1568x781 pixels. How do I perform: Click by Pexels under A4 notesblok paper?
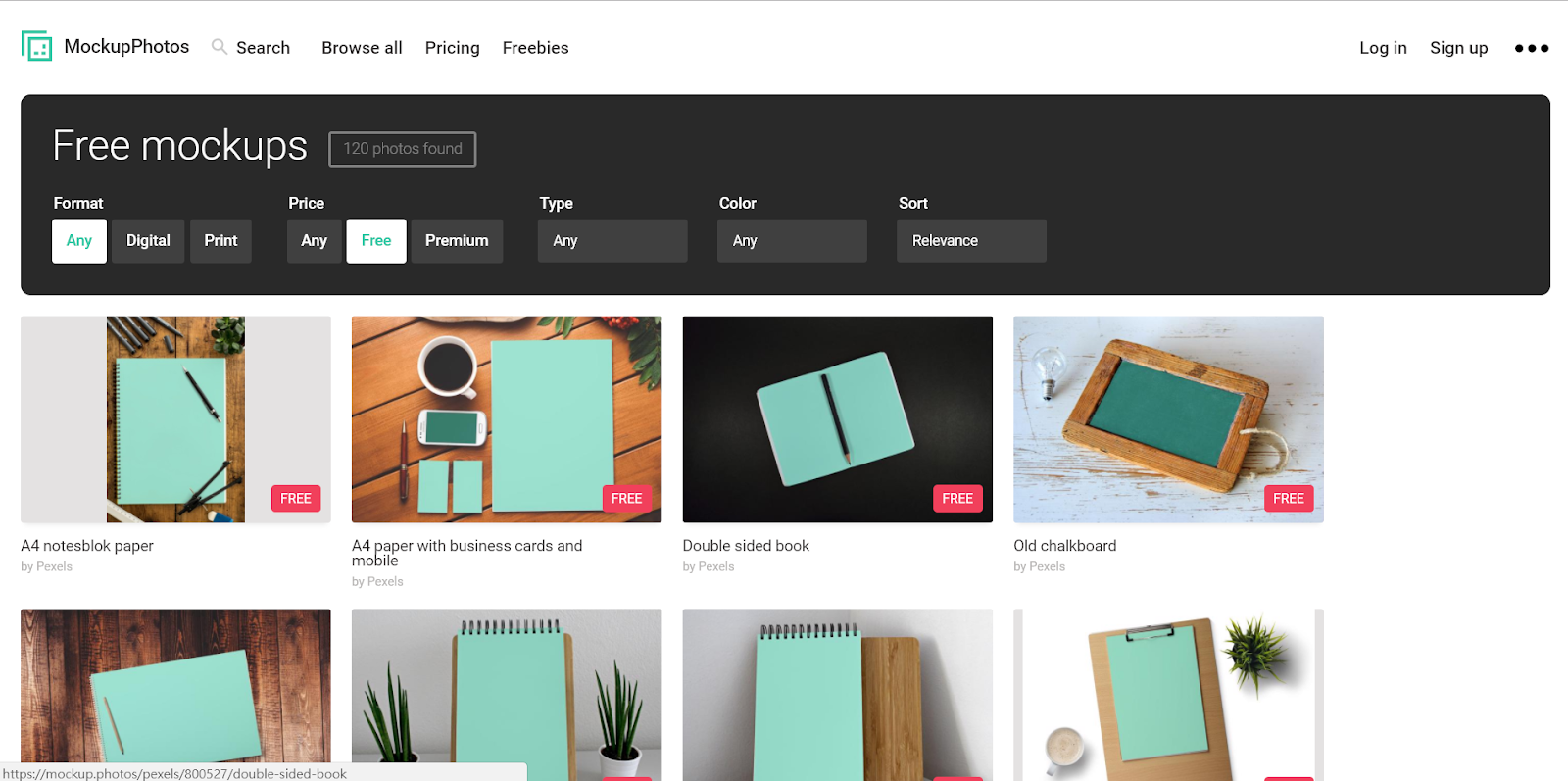tap(47, 567)
